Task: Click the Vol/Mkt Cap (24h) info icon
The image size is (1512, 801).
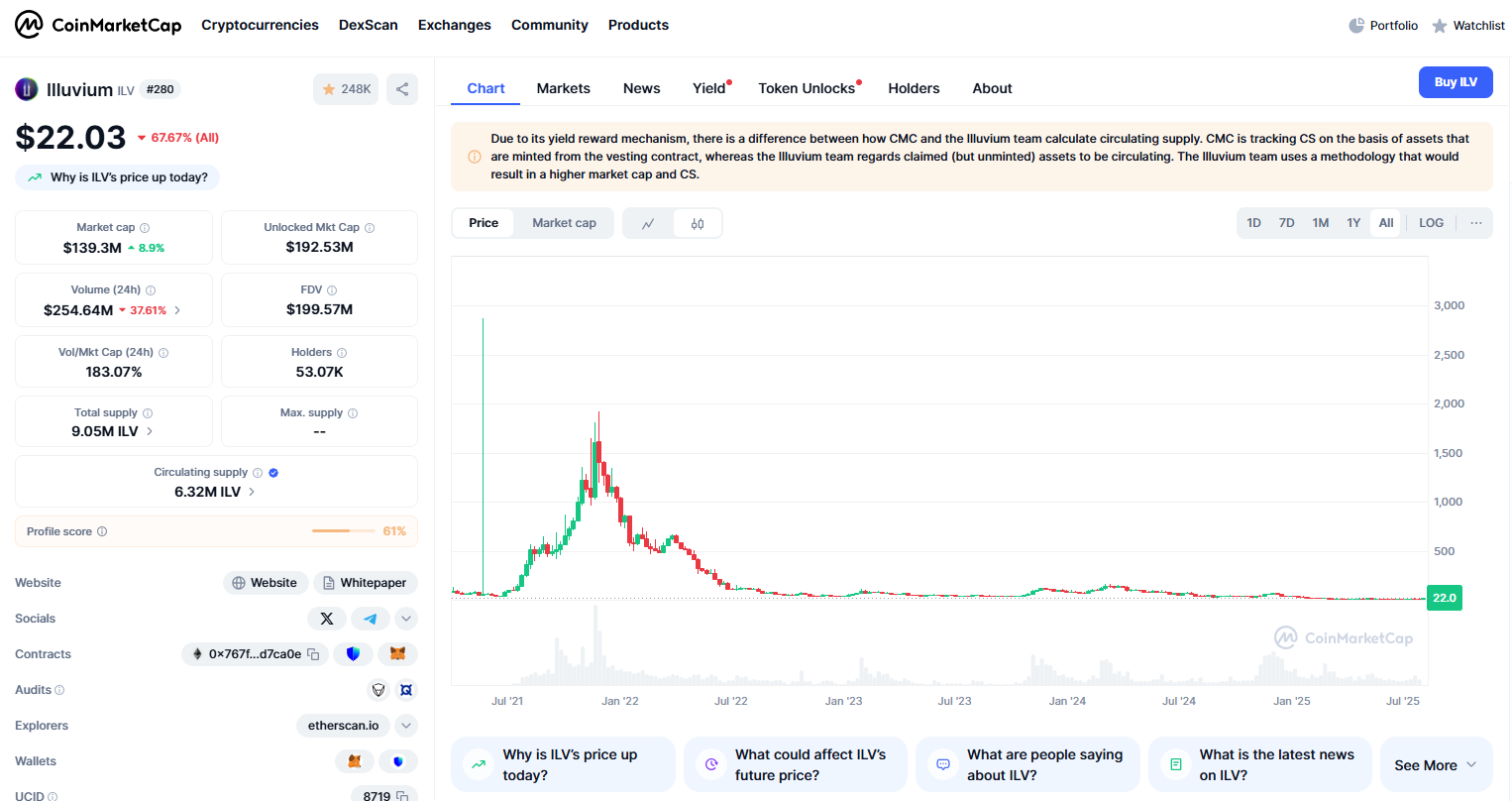Action: click(163, 353)
